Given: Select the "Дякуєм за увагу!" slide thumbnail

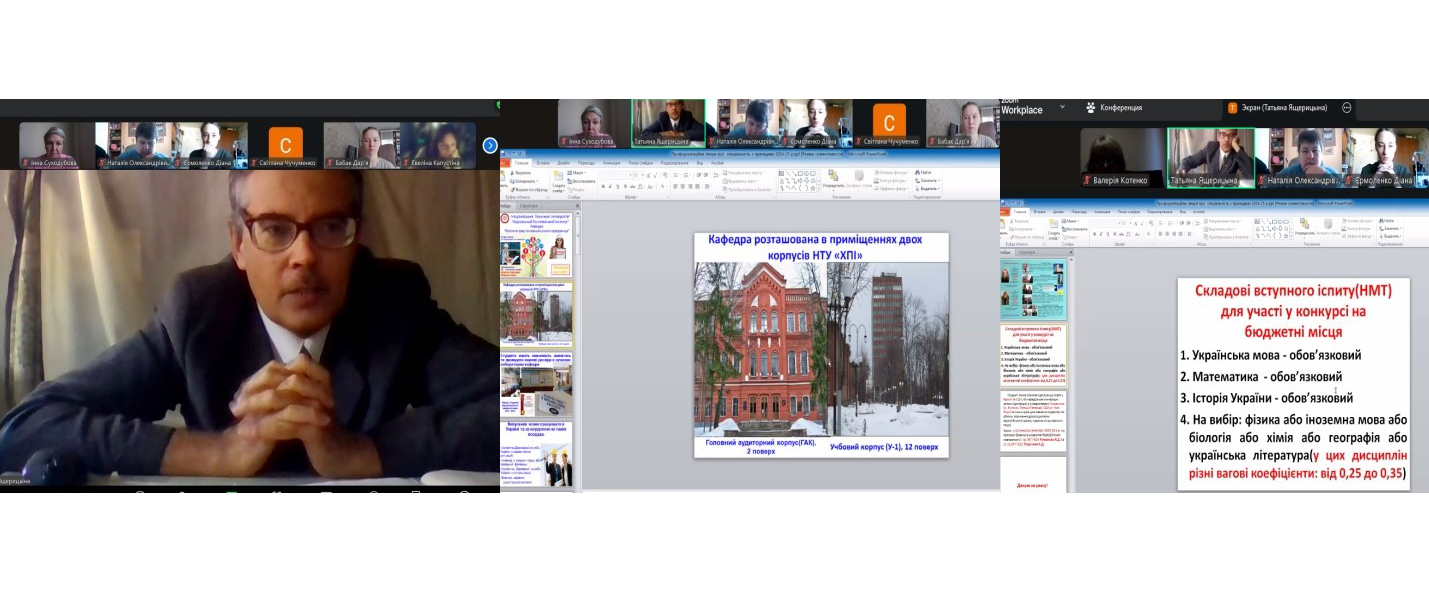Looking at the screenshot, I should pyautogui.click(x=1033, y=476).
